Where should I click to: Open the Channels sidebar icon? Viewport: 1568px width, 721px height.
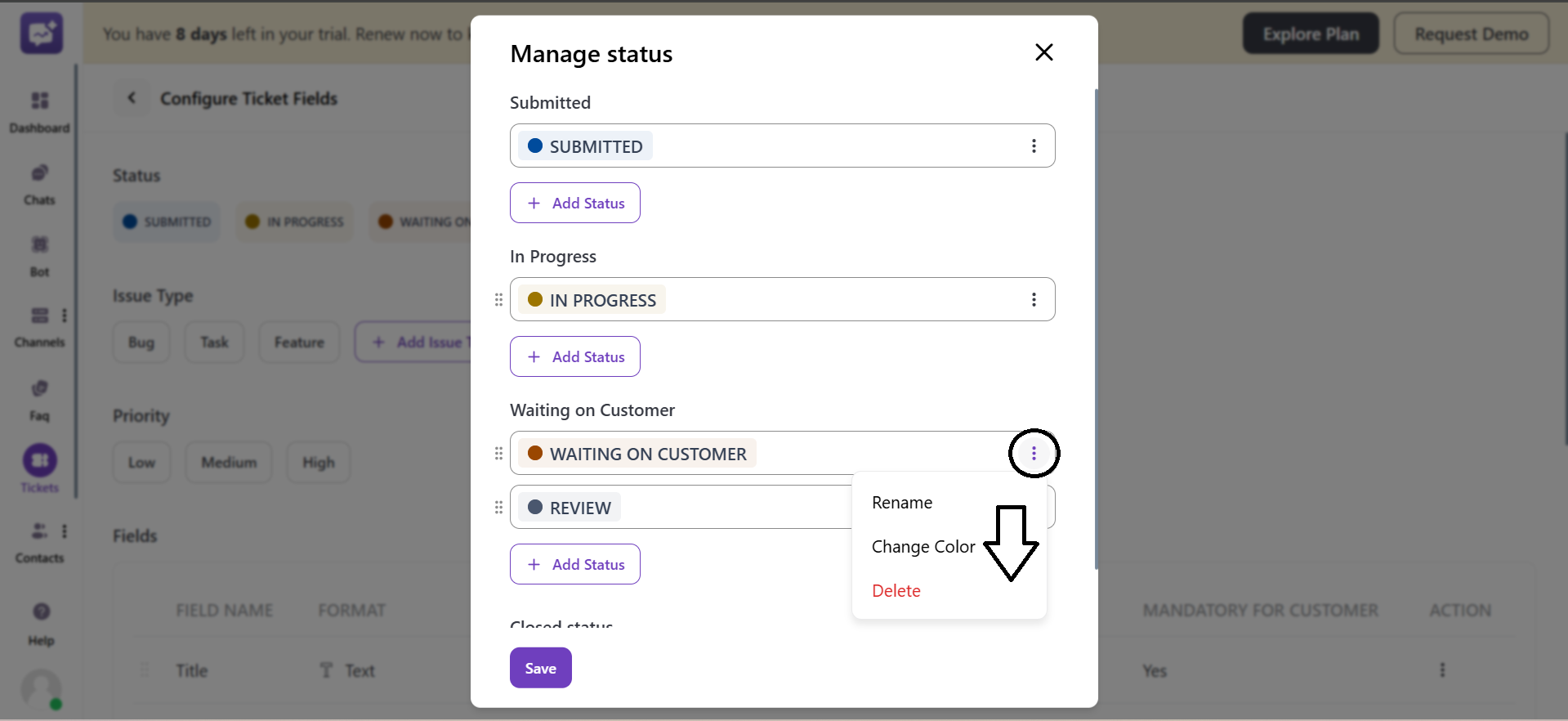[39, 316]
